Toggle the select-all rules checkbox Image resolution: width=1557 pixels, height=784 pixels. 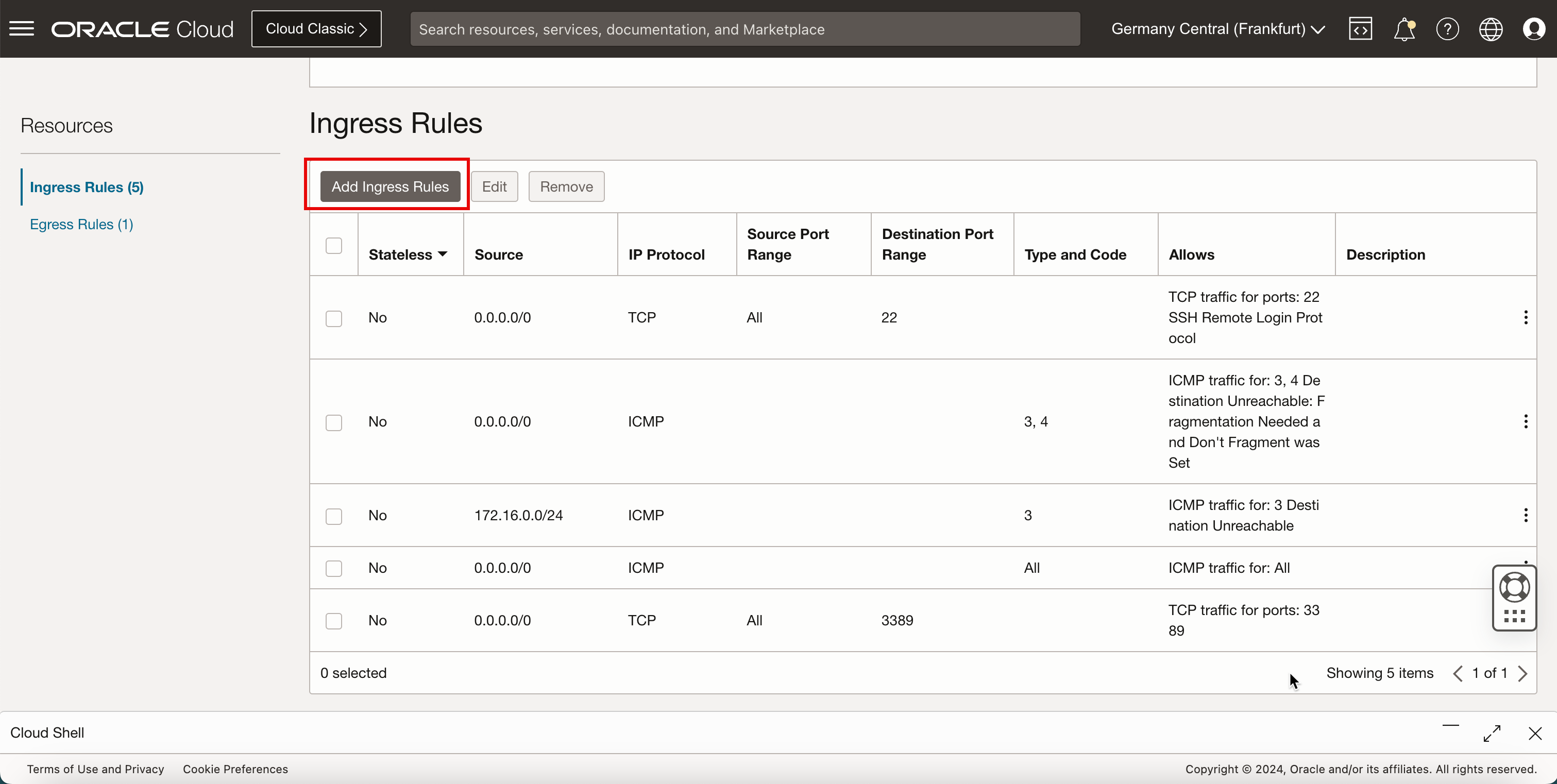pyautogui.click(x=334, y=245)
